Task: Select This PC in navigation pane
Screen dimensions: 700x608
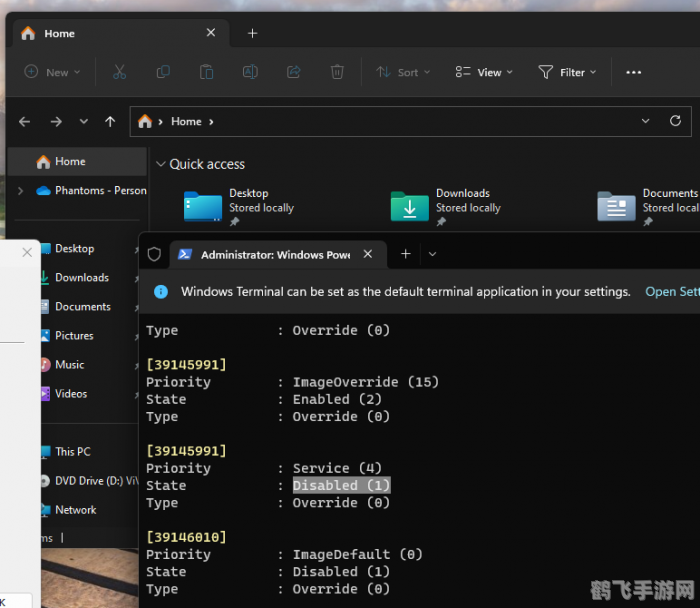Action: 72,451
